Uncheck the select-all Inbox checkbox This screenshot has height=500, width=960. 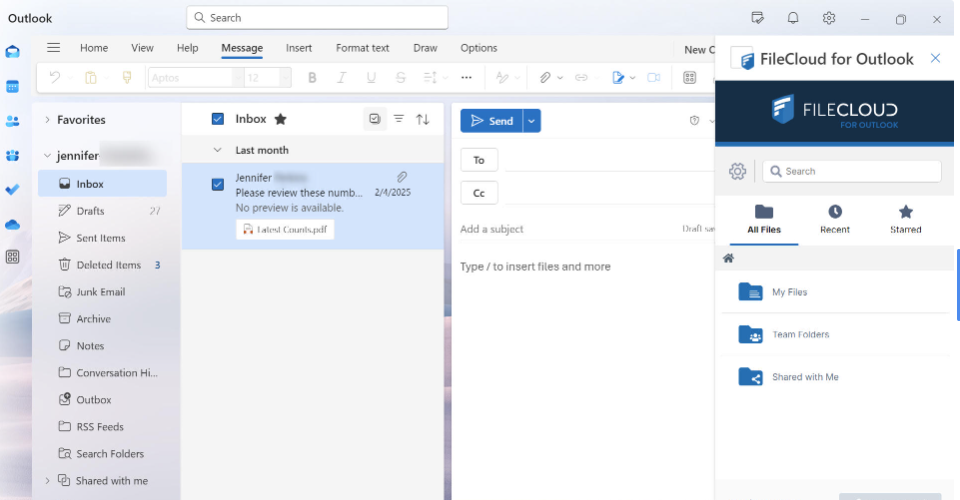pos(218,119)
